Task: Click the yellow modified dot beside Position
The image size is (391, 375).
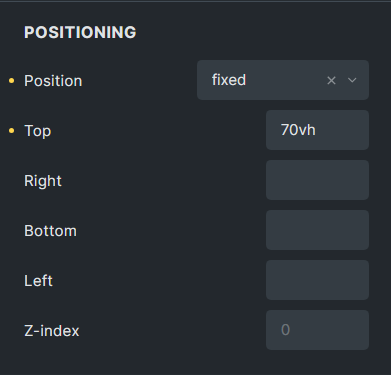Action: 12,81
